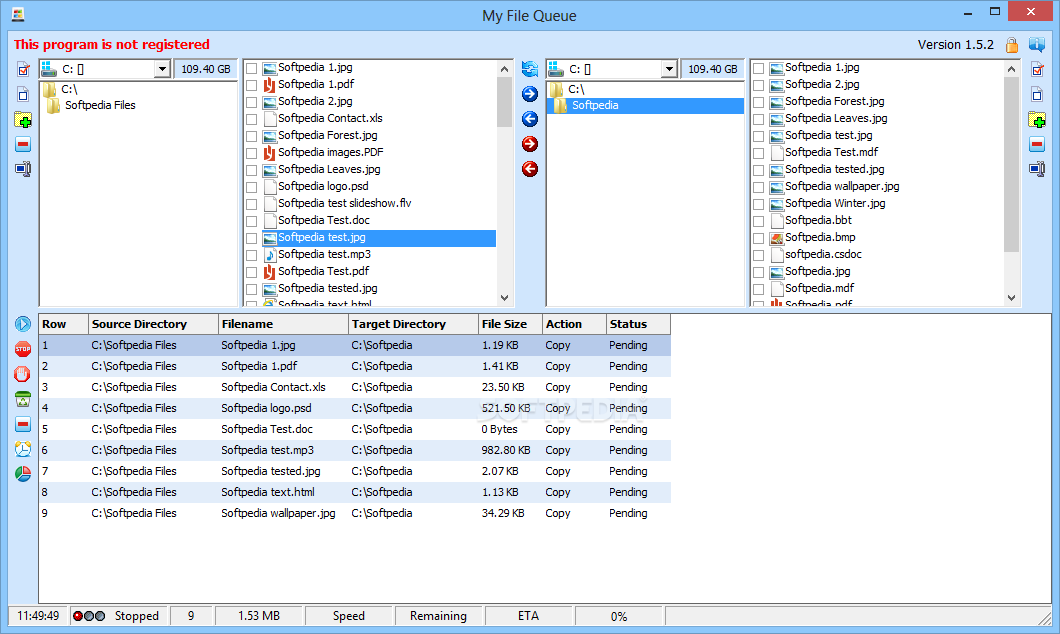This screenshot has height=634, width=1060.
Task: Start the queue with the blue play icon
Action: click(x=23, y=324)
